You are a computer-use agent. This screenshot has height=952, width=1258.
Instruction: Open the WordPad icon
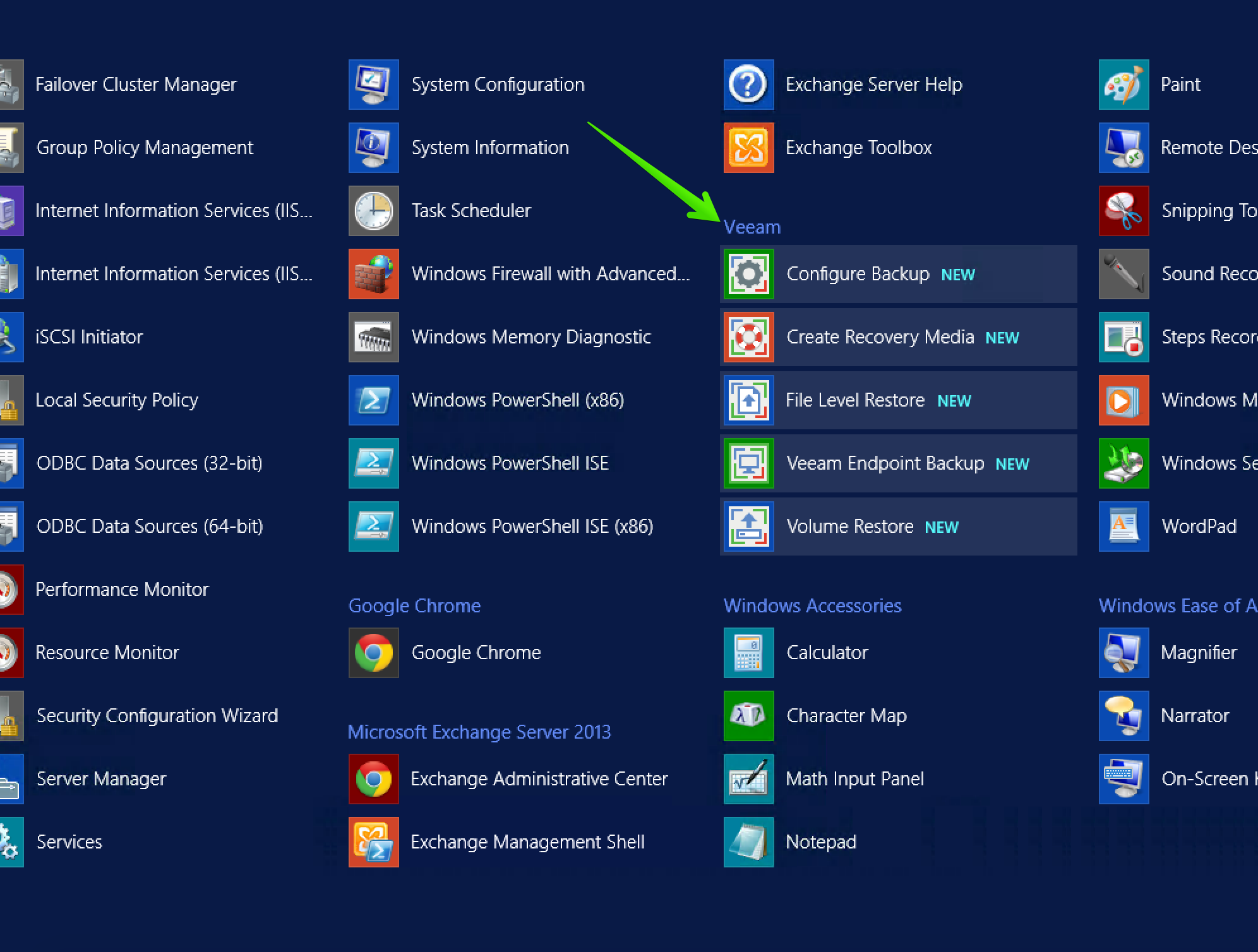coord(1123,527)
